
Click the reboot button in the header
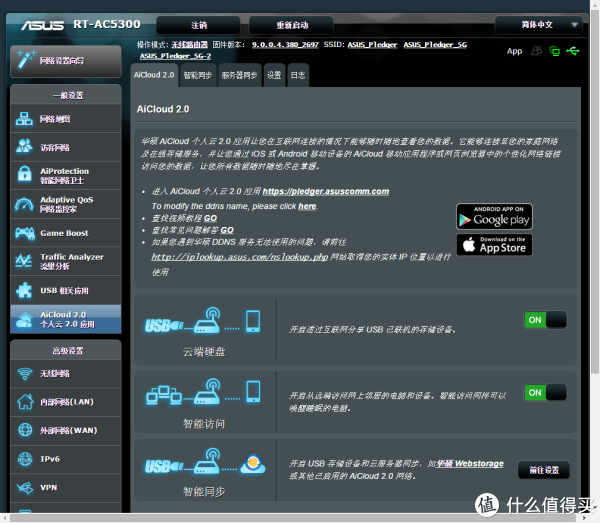point(291,25)
